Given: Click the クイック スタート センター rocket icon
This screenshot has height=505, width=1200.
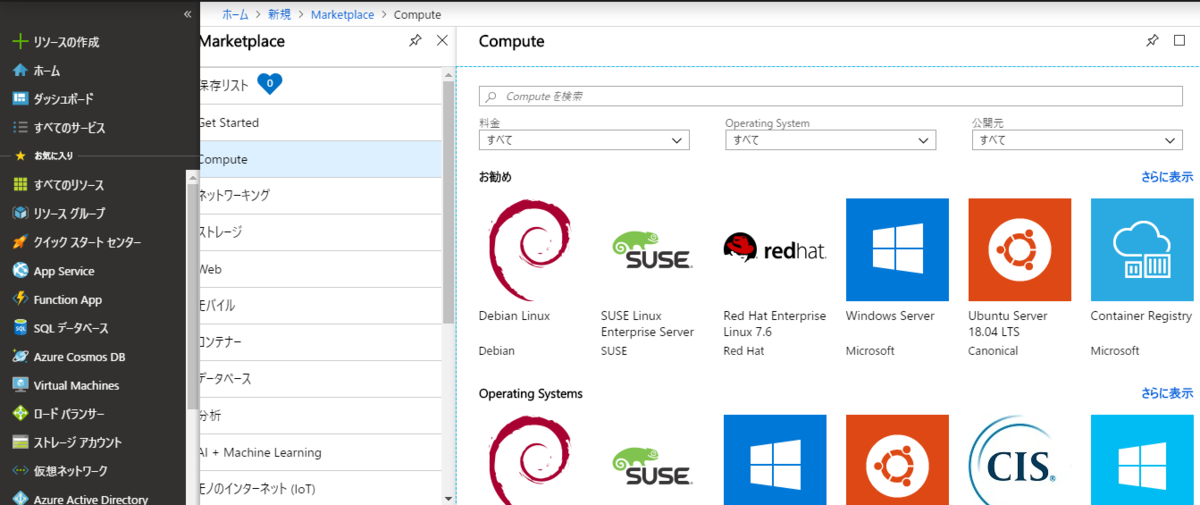Looking at the screenshot, I should (x=19, y=242).
